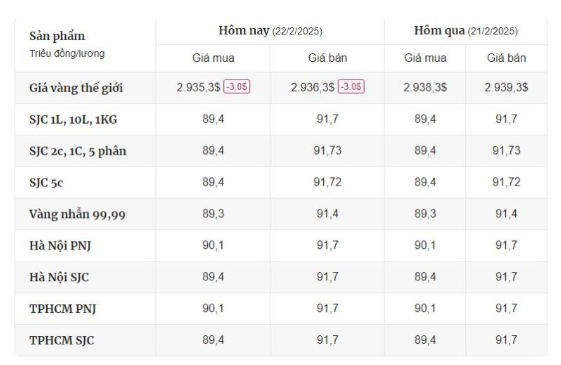
Task: Click the world gold sell price 2.939,3$
Action: click(506, 87)
